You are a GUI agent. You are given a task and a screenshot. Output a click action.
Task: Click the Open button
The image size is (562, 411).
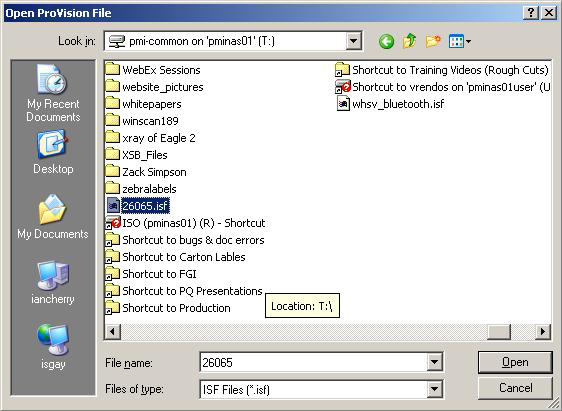pyautogui.click(x=515, y=362)
